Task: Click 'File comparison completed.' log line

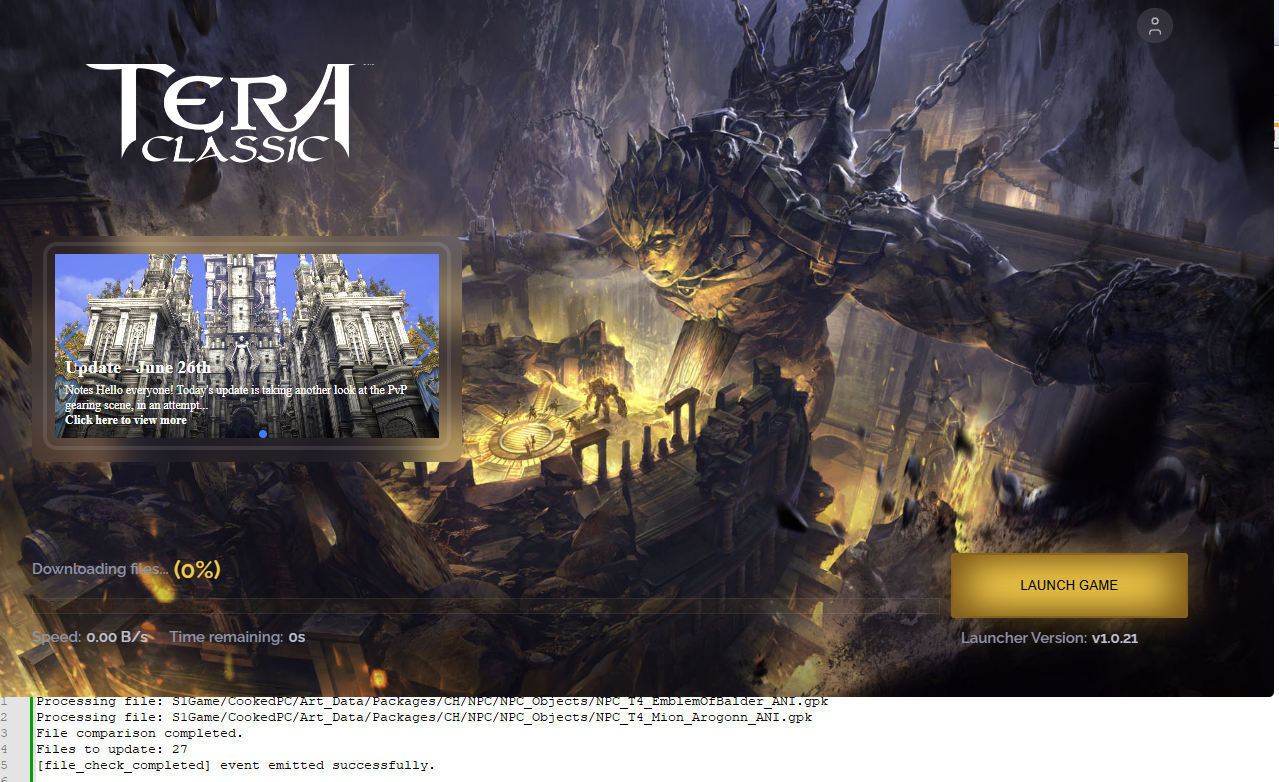Action: pyautogui.click(x=140, y=733)
